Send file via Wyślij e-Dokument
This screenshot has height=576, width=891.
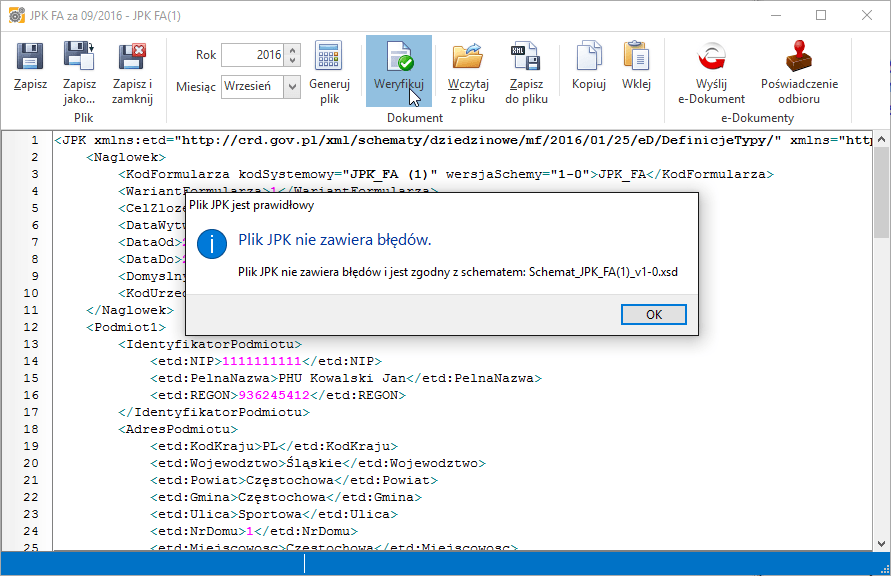[x=711, y=58]
